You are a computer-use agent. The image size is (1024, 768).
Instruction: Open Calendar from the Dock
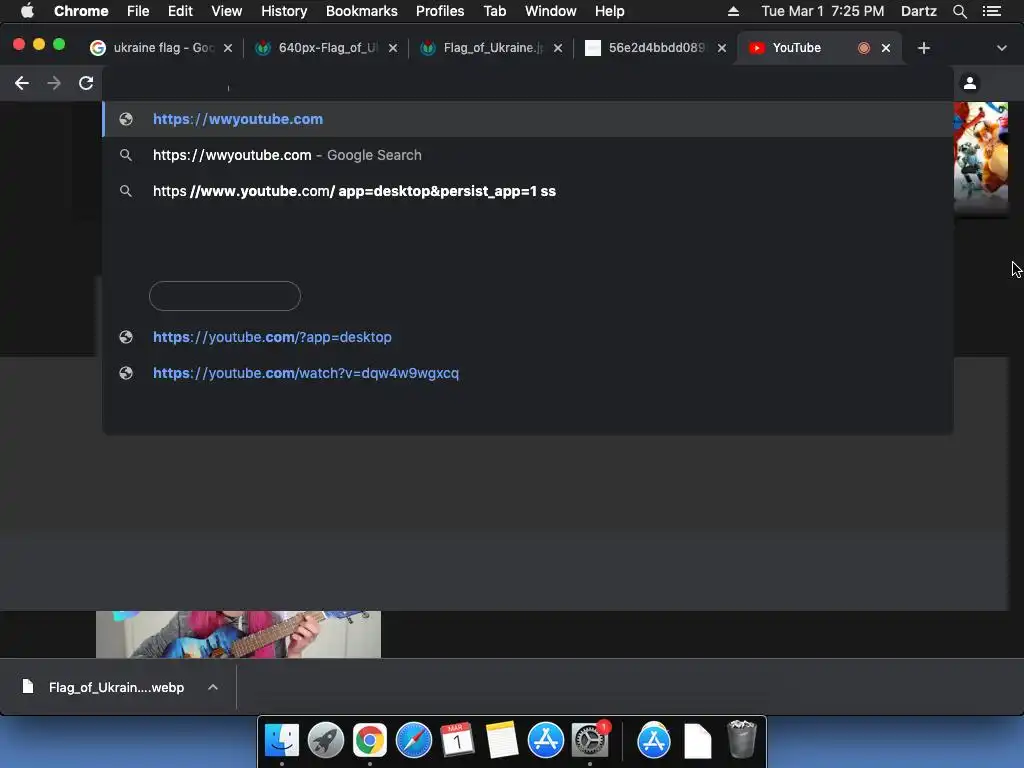pyautogui.click(x=458, y=741)
